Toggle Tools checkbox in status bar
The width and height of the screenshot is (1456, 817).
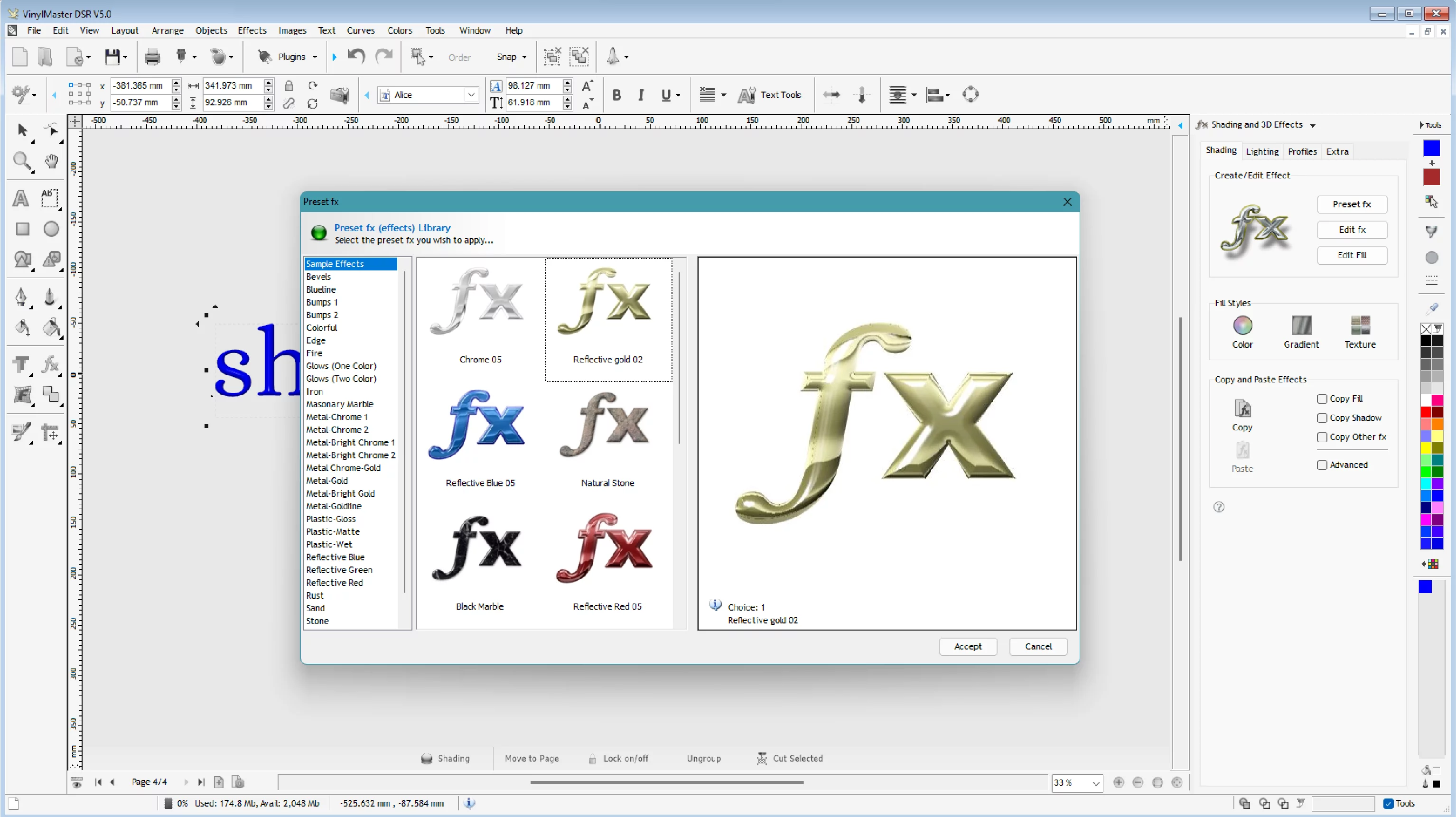(1388, 803)
